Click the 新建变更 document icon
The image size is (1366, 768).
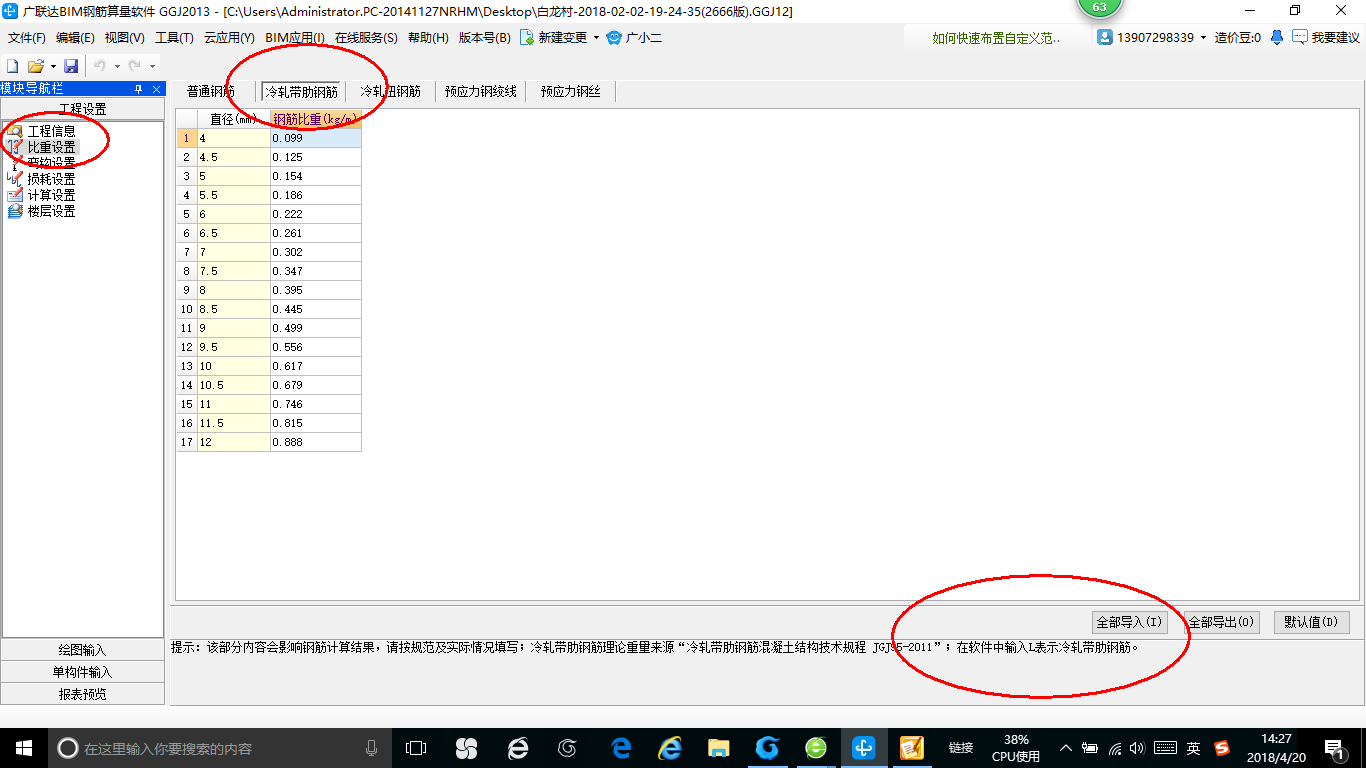click(527, 38)
